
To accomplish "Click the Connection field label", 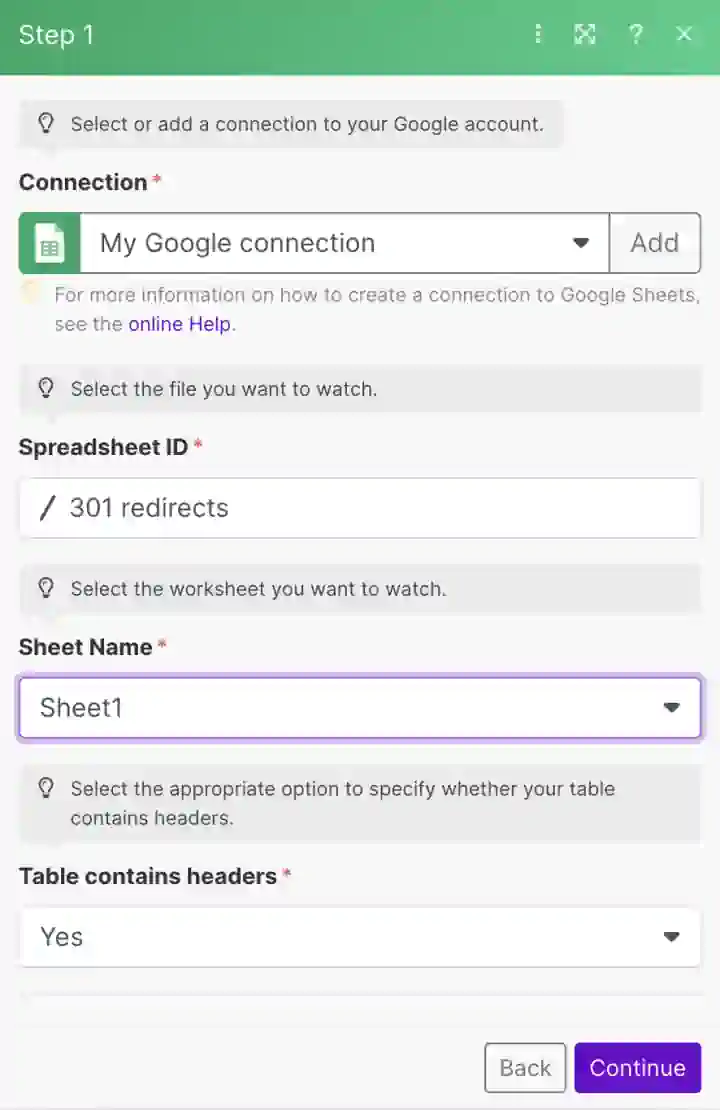I will (83, 182).
